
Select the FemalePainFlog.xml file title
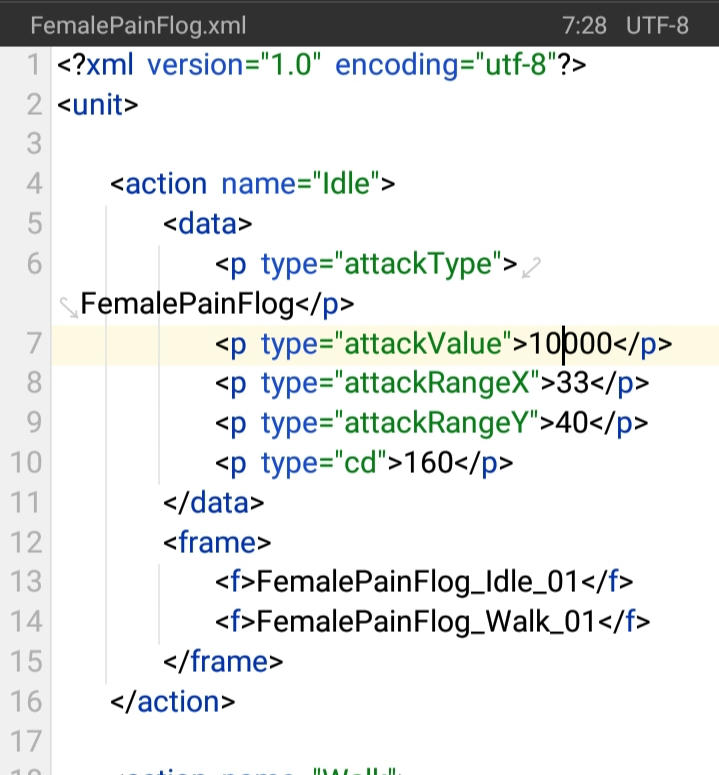point(138,26)
